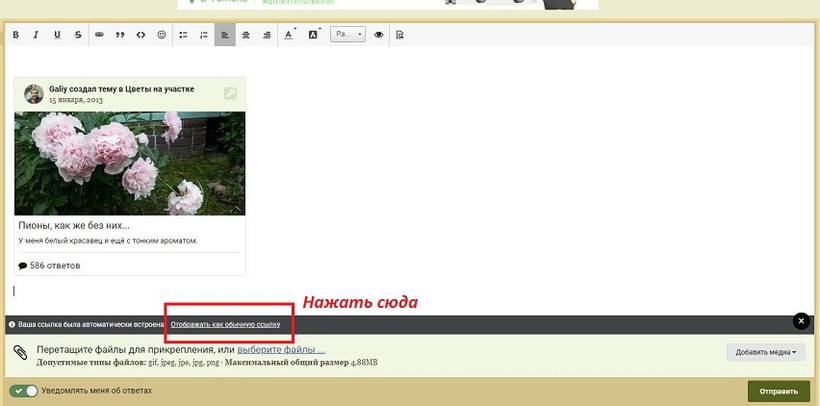Viewport: 820px width, 406px height.
Task: Center-align the text
Action: click(246, 35)
